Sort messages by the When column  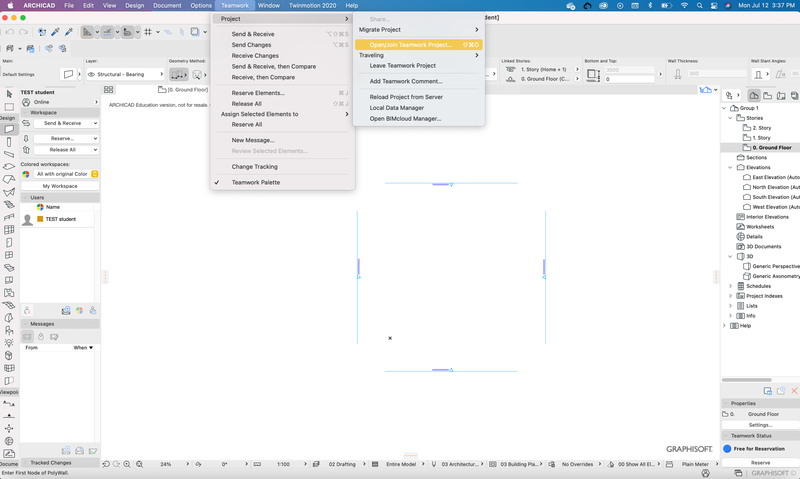pyautogui.click(x=83, y=347)
